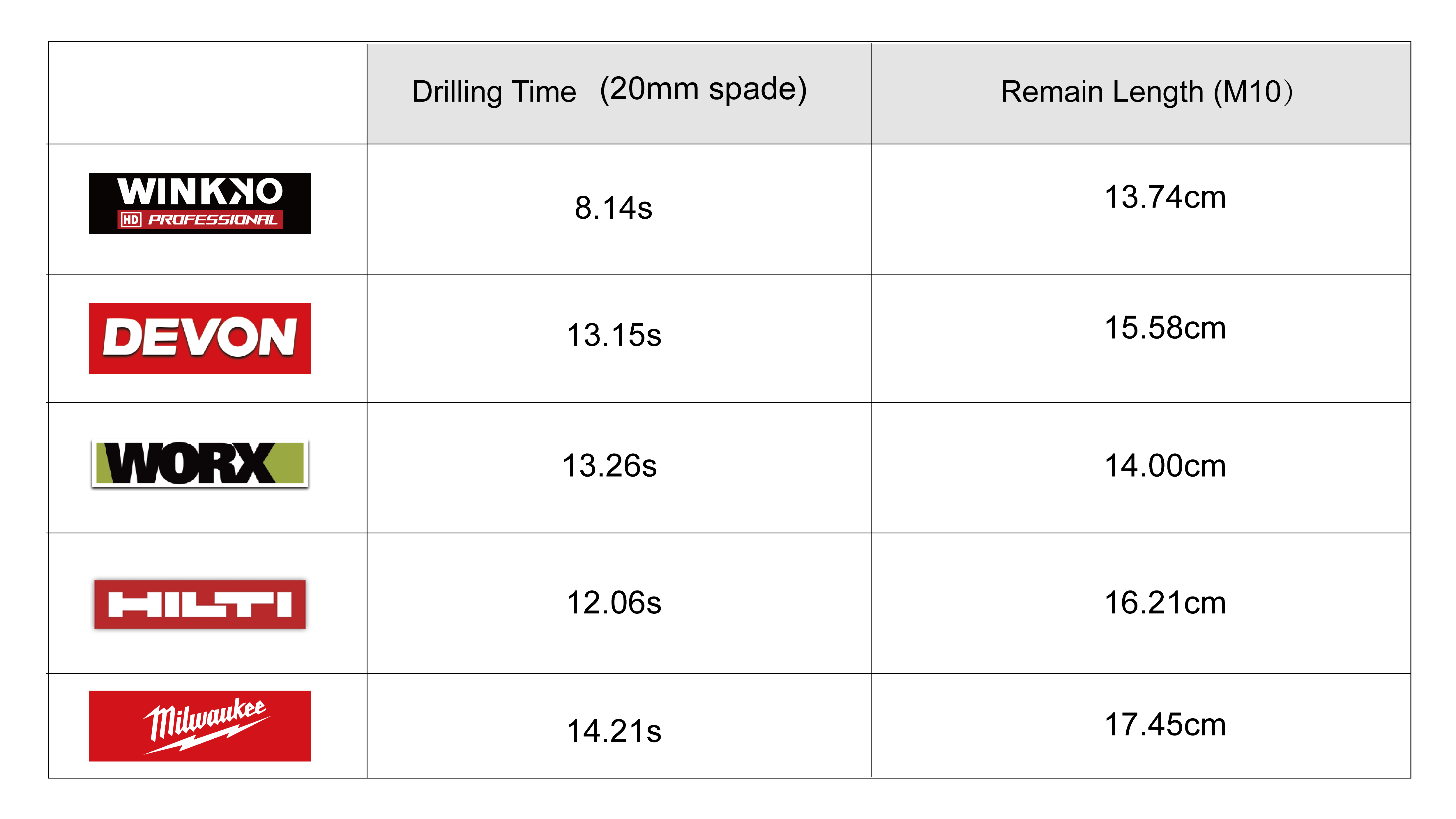1456x819 pixels.
Task: Click the WINKKO HD Professional logo
Action: 199,203
